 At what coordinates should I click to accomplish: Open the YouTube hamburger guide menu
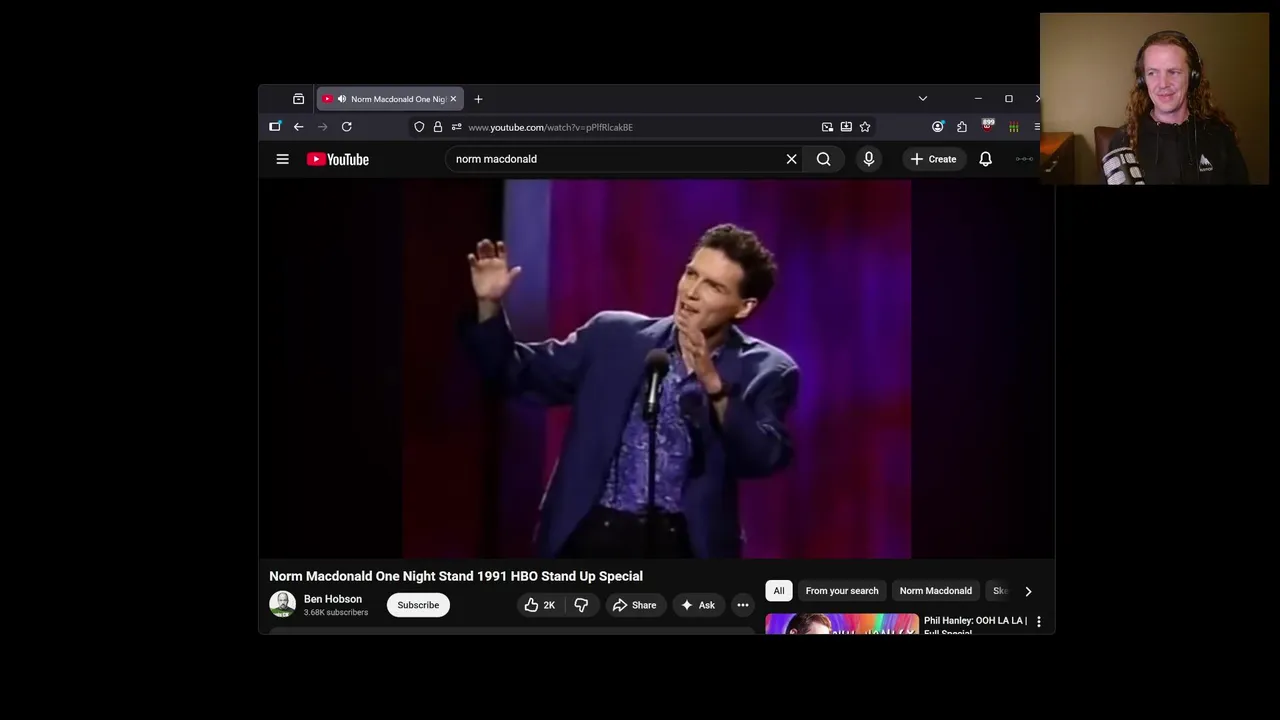[x=282, y=159]
